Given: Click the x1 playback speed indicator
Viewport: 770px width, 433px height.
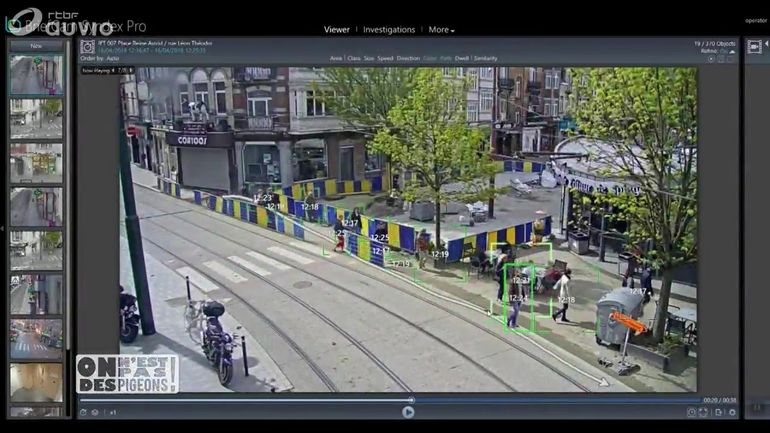Looking at the screenshot, I should pos(113,412).
